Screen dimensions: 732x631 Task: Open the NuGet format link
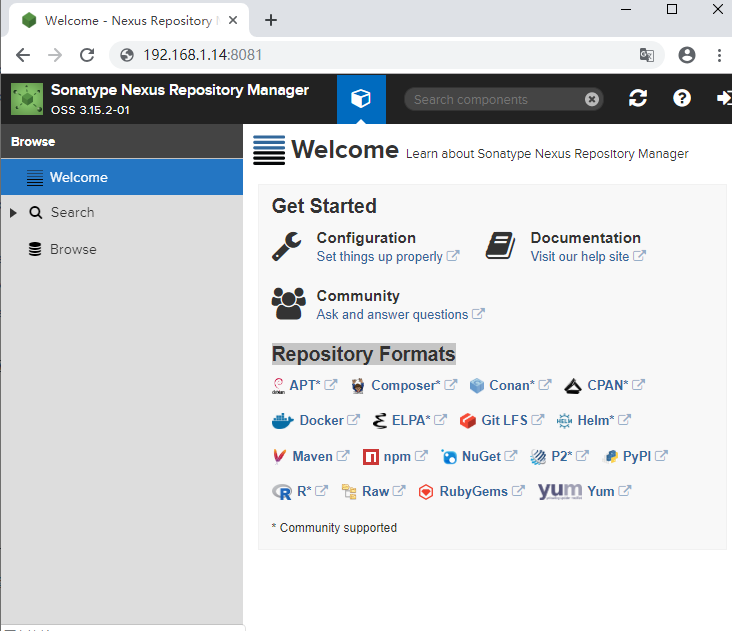click(481, 456)
